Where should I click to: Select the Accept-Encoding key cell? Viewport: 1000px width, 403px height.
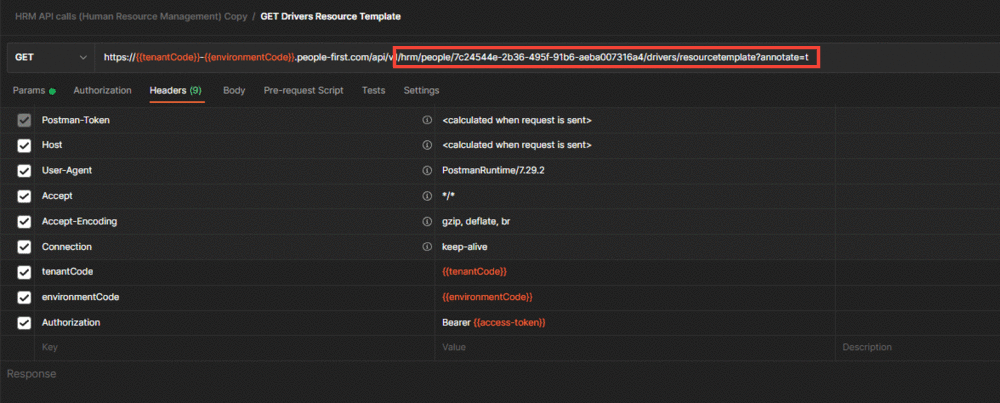pos(234,221)
